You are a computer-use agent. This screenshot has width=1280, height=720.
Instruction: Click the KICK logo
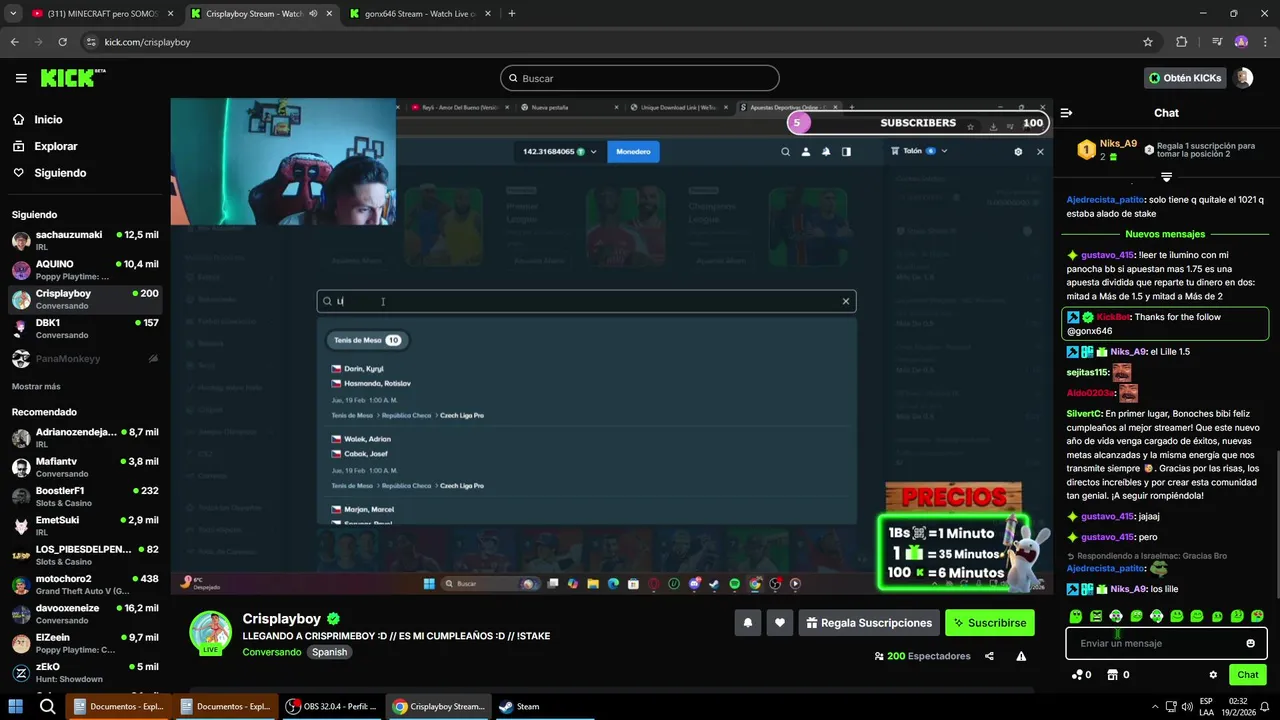(72, 78)
